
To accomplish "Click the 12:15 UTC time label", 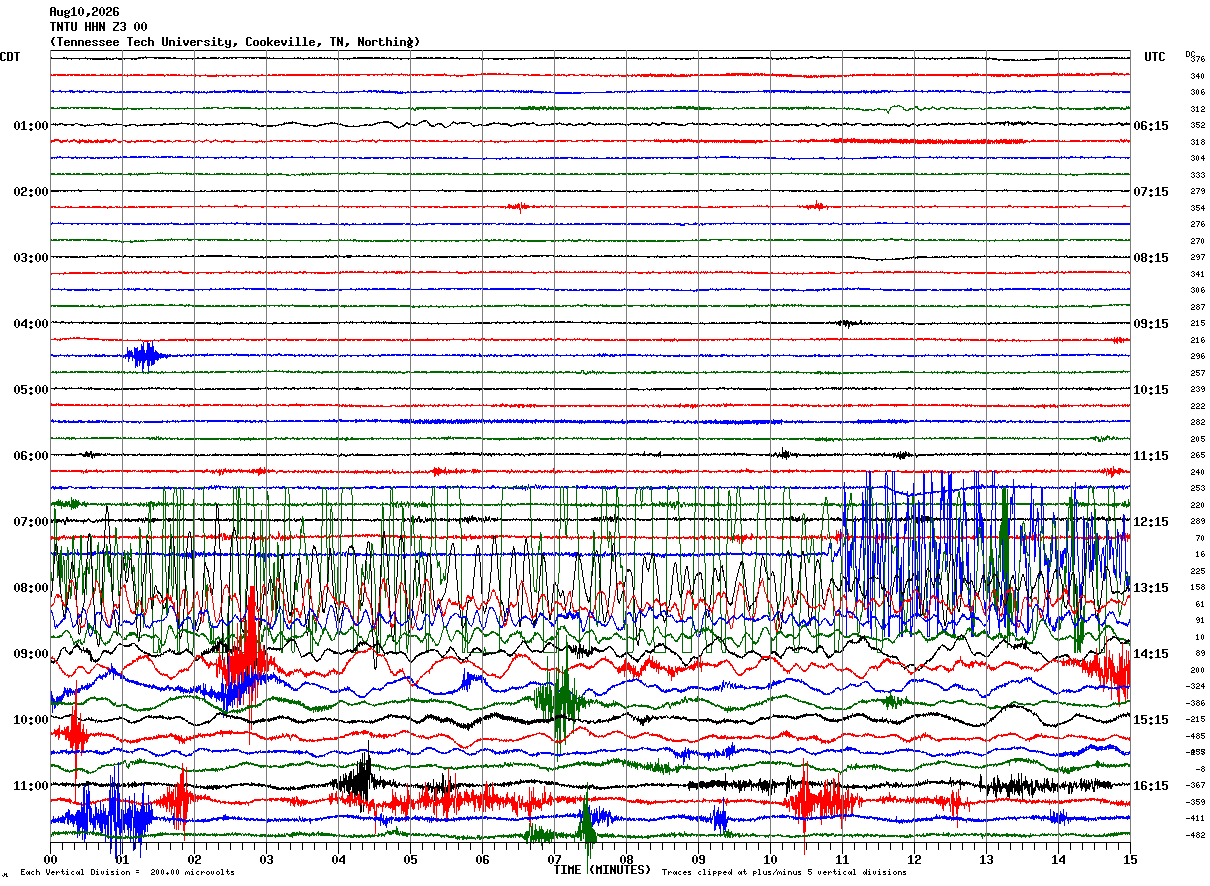I will point(1151,522).
